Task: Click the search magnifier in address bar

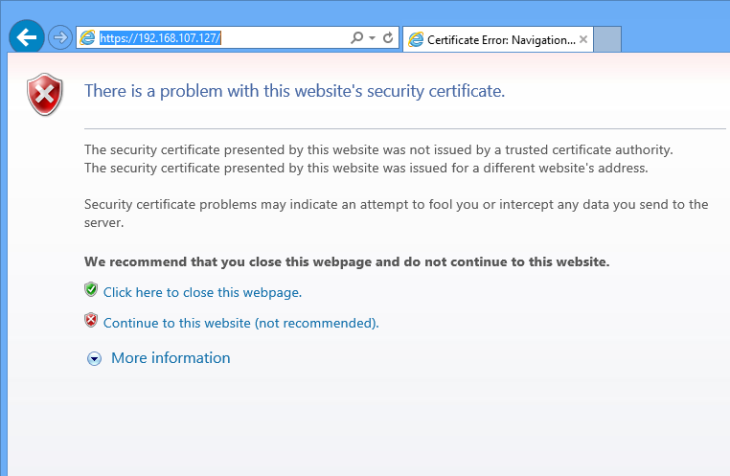Action: (357, 37)
